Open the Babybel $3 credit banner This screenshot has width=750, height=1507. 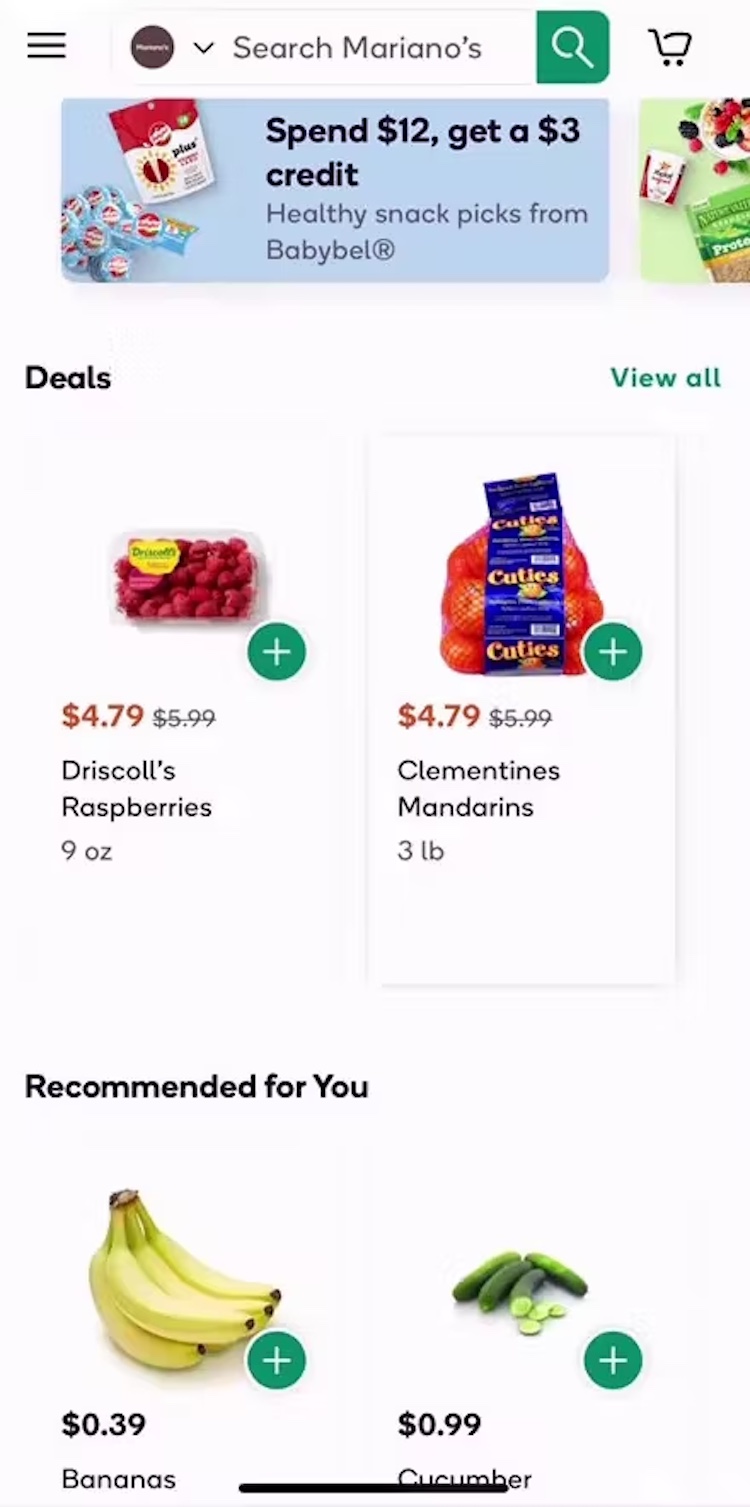335,190
